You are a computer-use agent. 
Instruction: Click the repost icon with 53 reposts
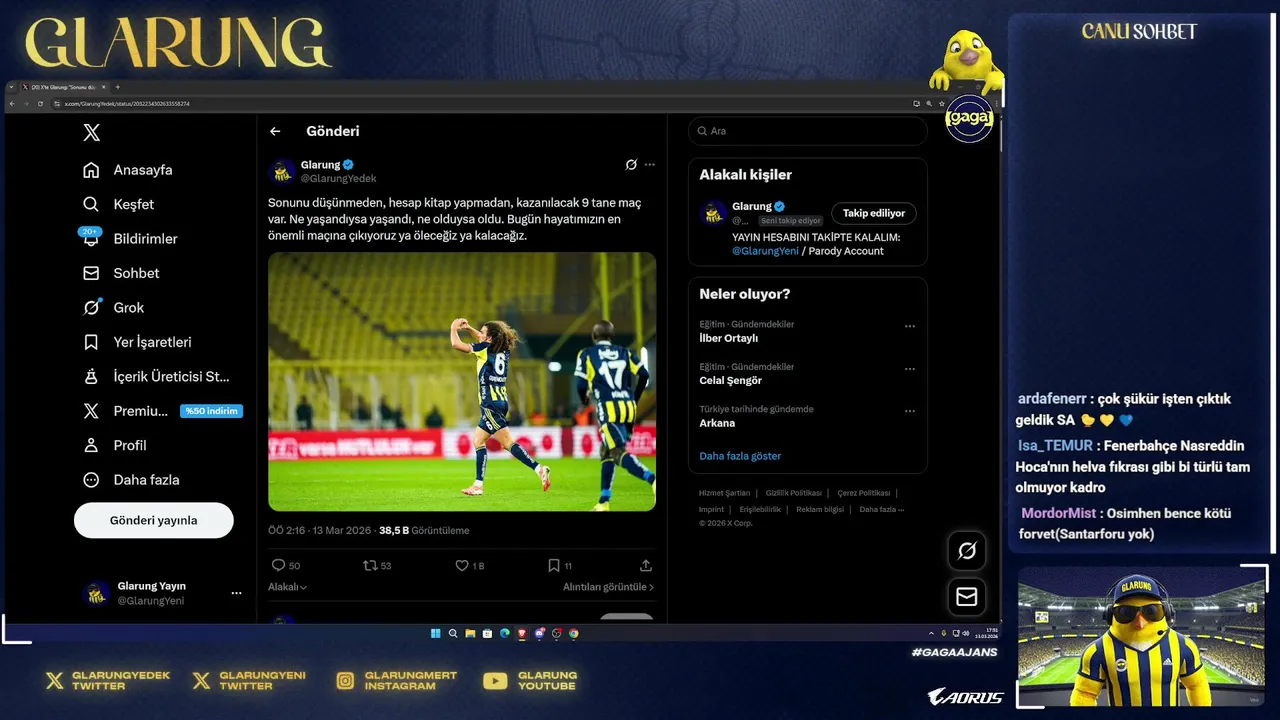[370, 565]
